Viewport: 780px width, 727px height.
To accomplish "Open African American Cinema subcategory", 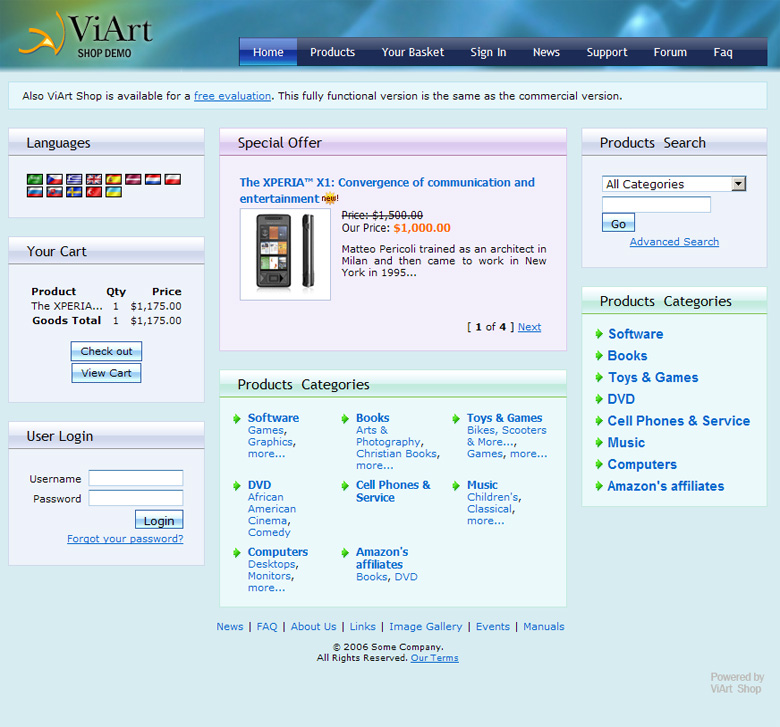I will [x=272, y=509].
